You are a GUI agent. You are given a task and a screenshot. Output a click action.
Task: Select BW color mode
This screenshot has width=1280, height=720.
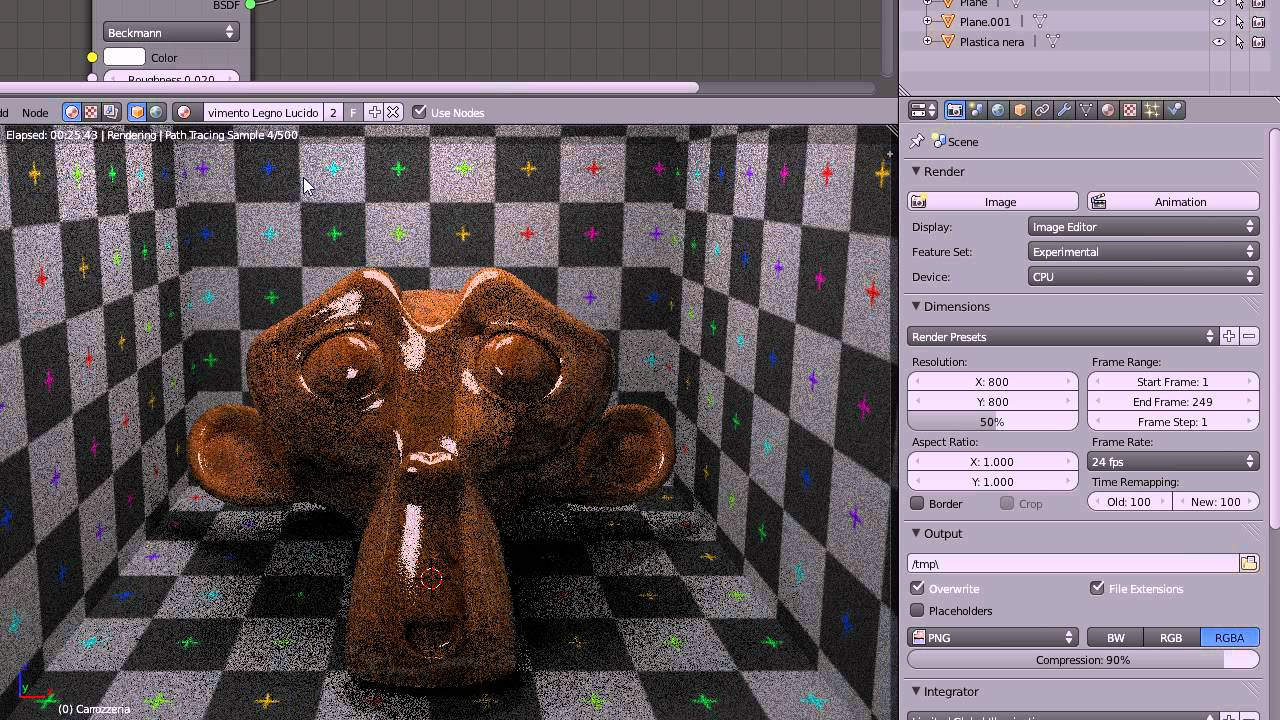click(1115, 638)
